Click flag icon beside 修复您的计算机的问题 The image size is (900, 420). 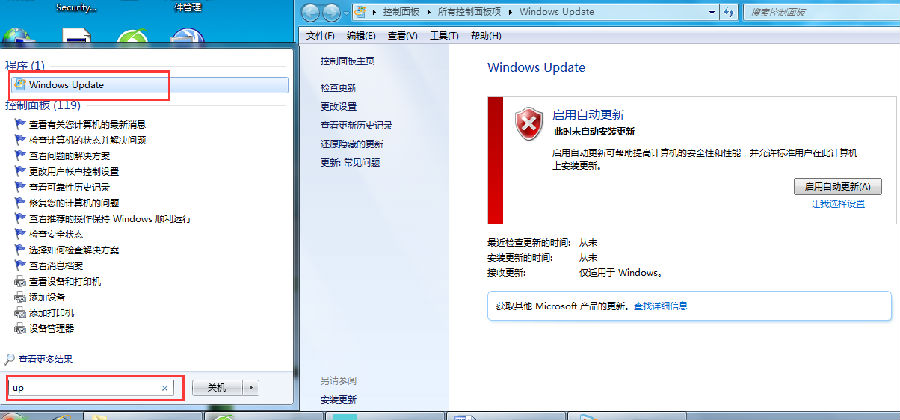pos(20,203)
